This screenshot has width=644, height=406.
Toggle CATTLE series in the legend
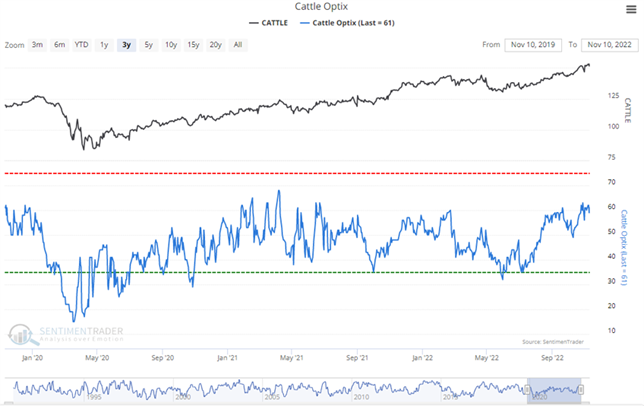click(x=270, y=21)
